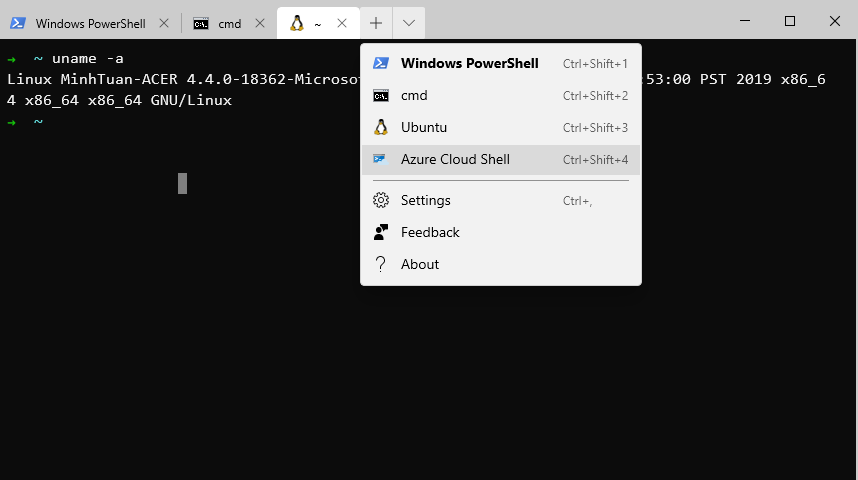
Task: Launch Azure Cloud Shell profile
Action: coord(455,159)
